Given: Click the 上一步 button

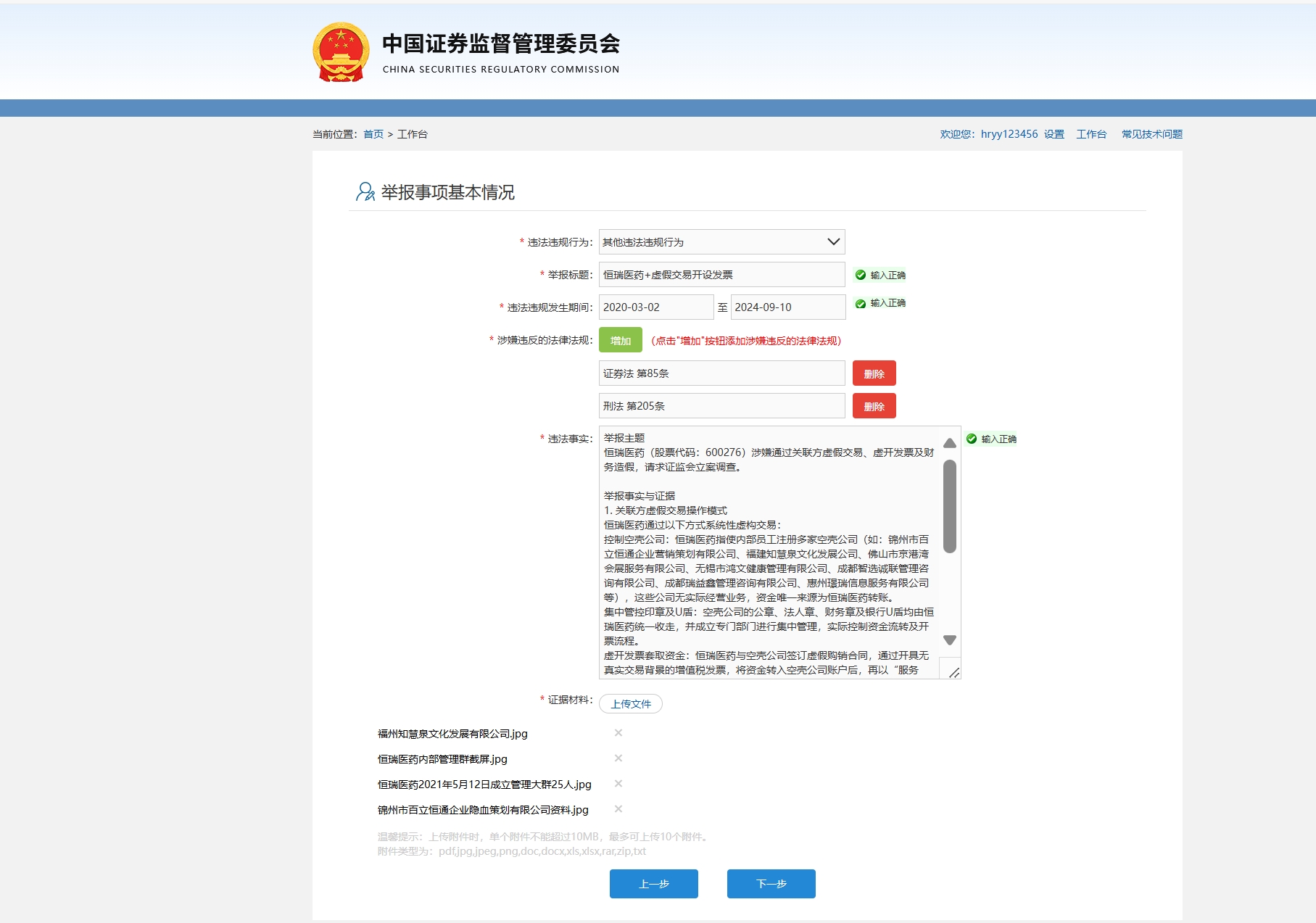Looking at the screenshot, I should tap(654, 884).
